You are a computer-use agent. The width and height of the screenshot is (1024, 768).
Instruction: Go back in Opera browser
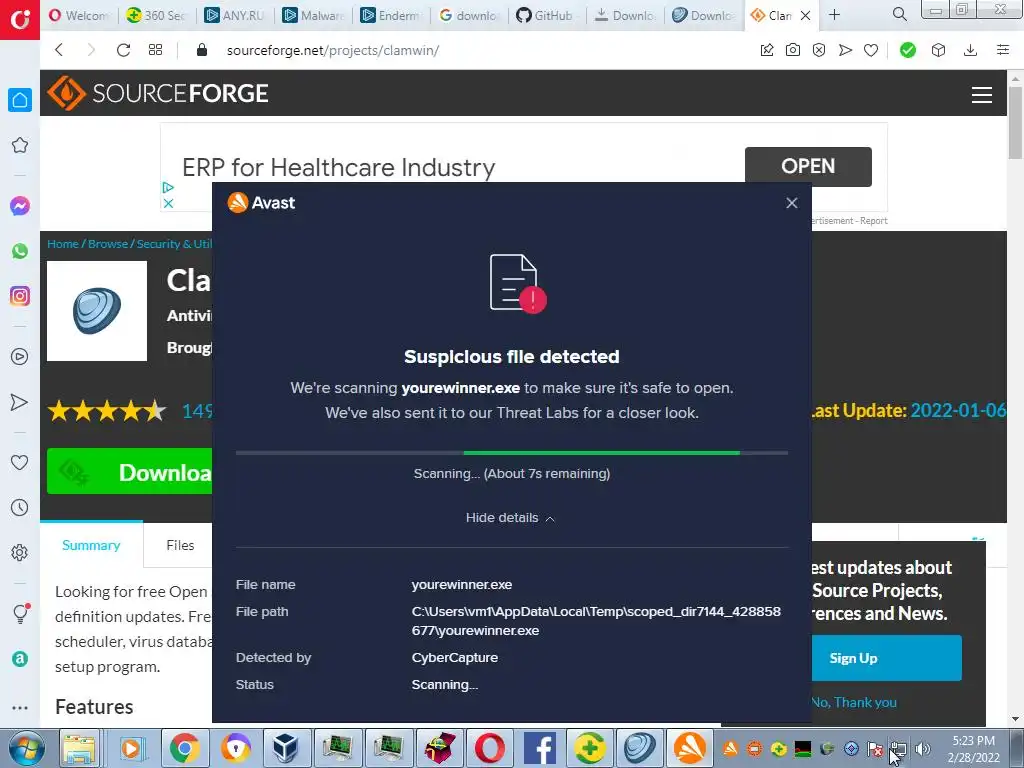pos(59,50)
